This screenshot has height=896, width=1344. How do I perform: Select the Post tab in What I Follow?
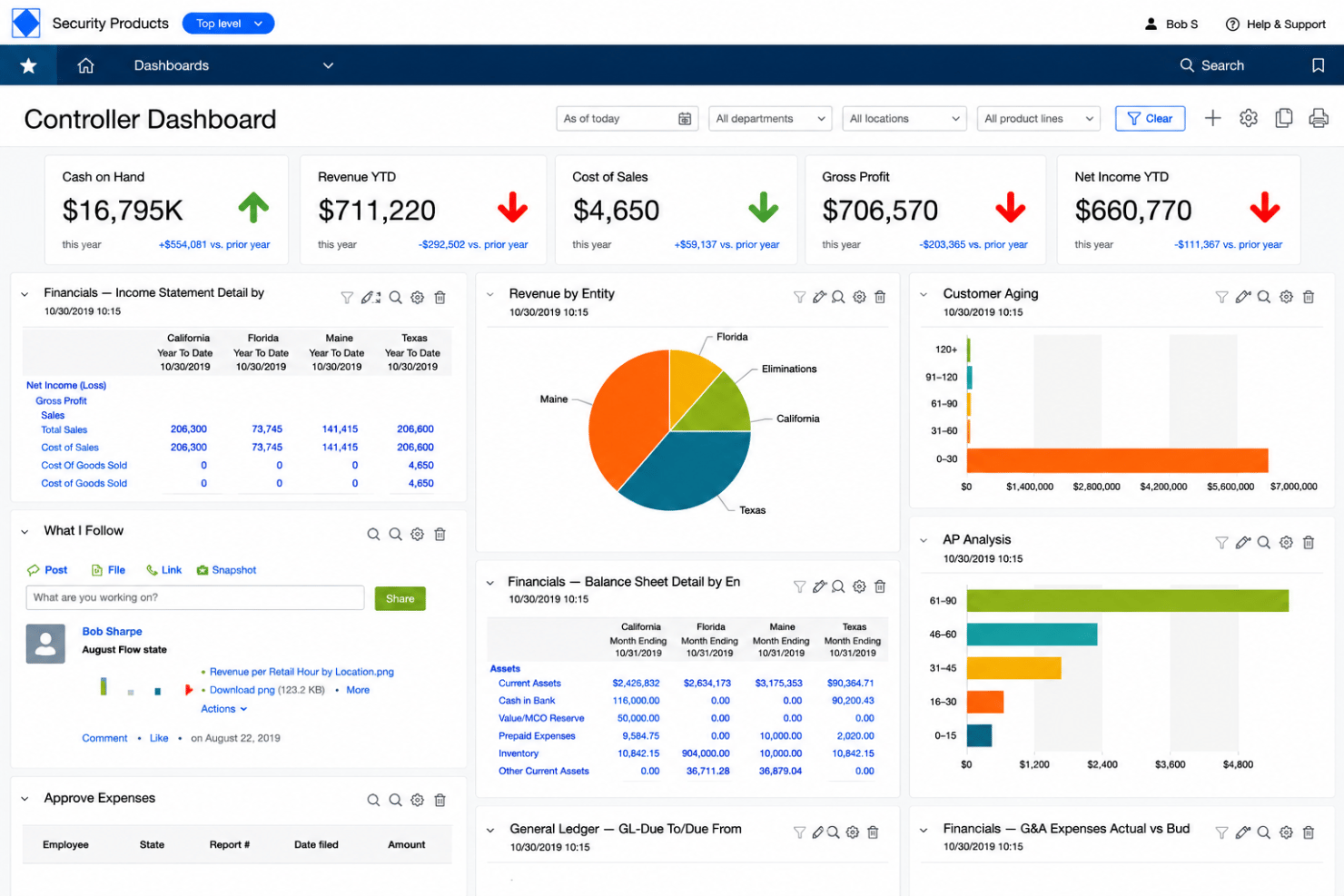[x=47, y=570]
